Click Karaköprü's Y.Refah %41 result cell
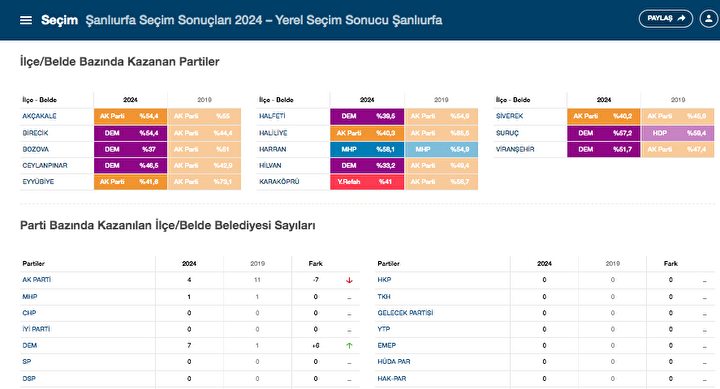Screen dimensions: 720x389 (367, 182)
